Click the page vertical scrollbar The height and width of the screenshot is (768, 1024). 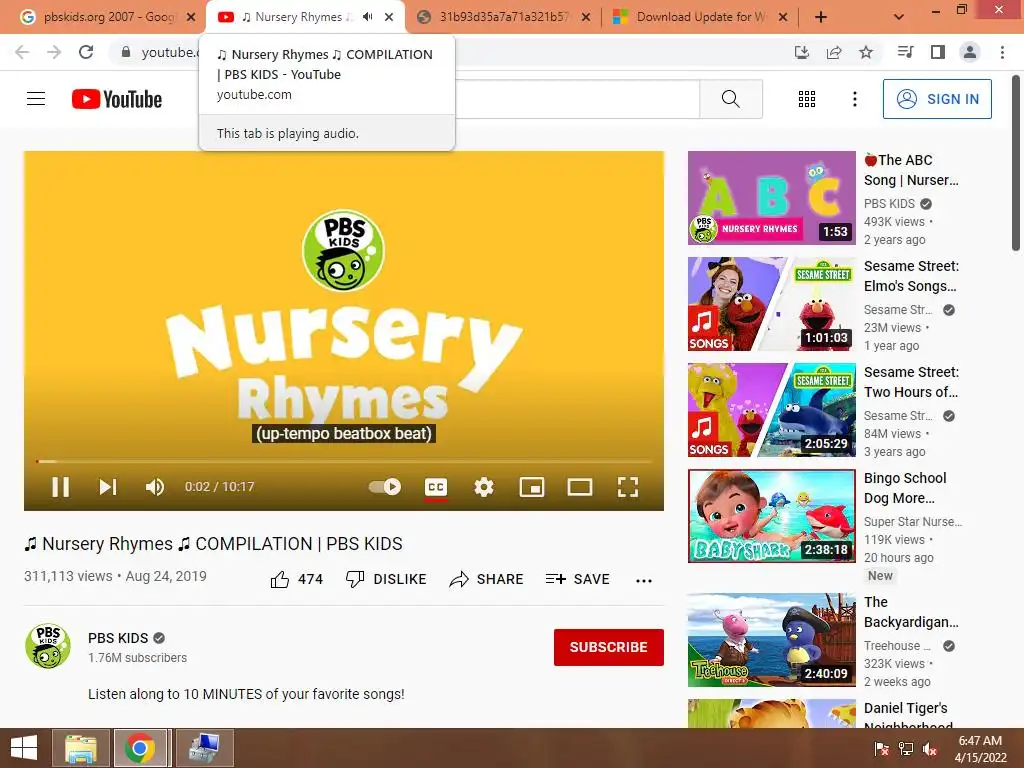[x=1016, y=163]
